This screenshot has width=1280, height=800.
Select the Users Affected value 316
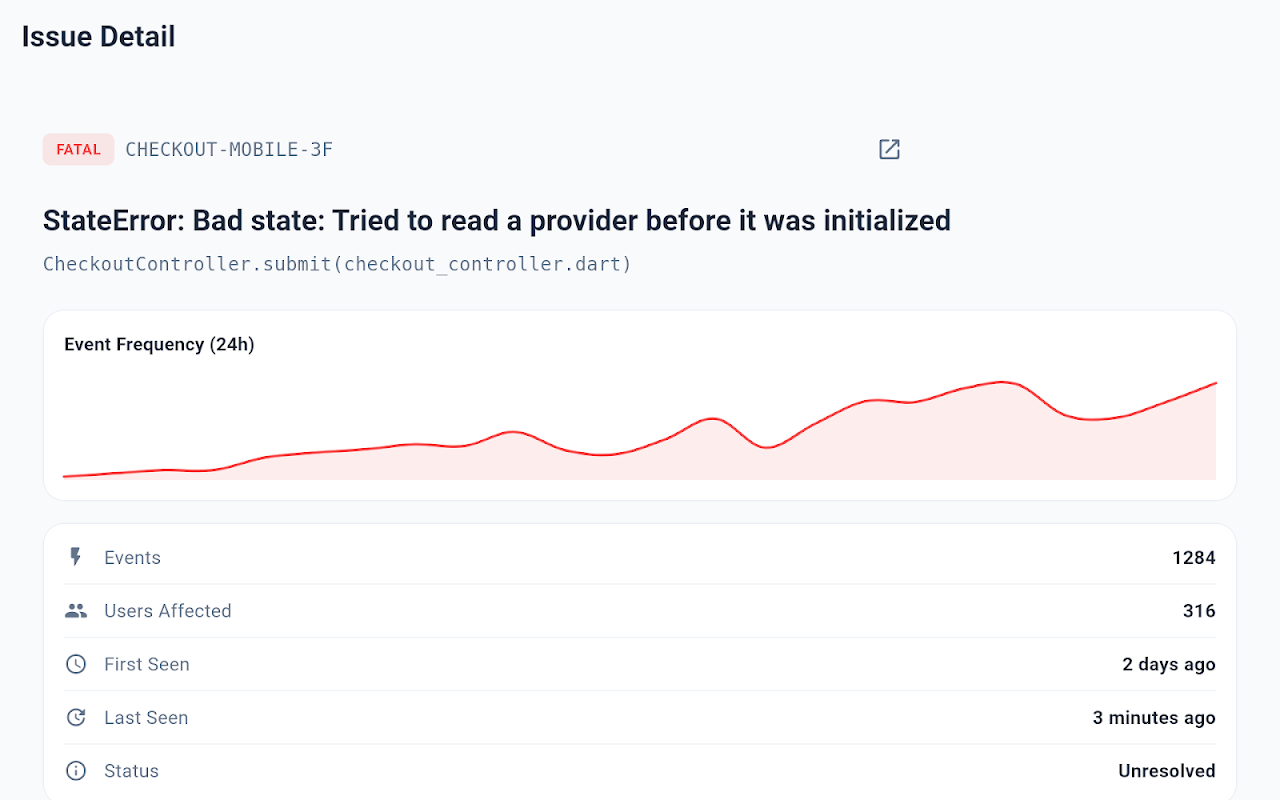click(1199, 611)
